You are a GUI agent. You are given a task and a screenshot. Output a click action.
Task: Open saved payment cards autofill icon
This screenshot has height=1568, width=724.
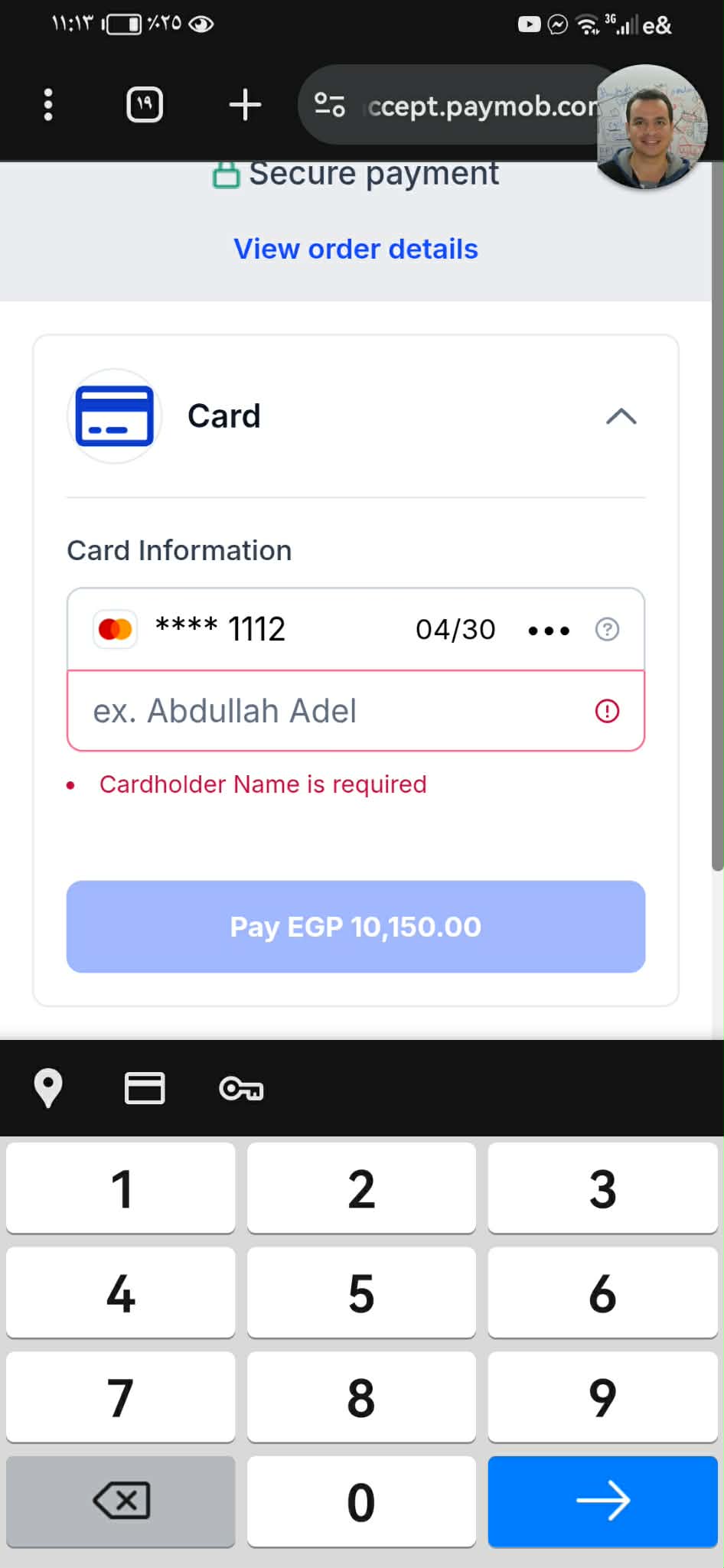[144, 1087]
